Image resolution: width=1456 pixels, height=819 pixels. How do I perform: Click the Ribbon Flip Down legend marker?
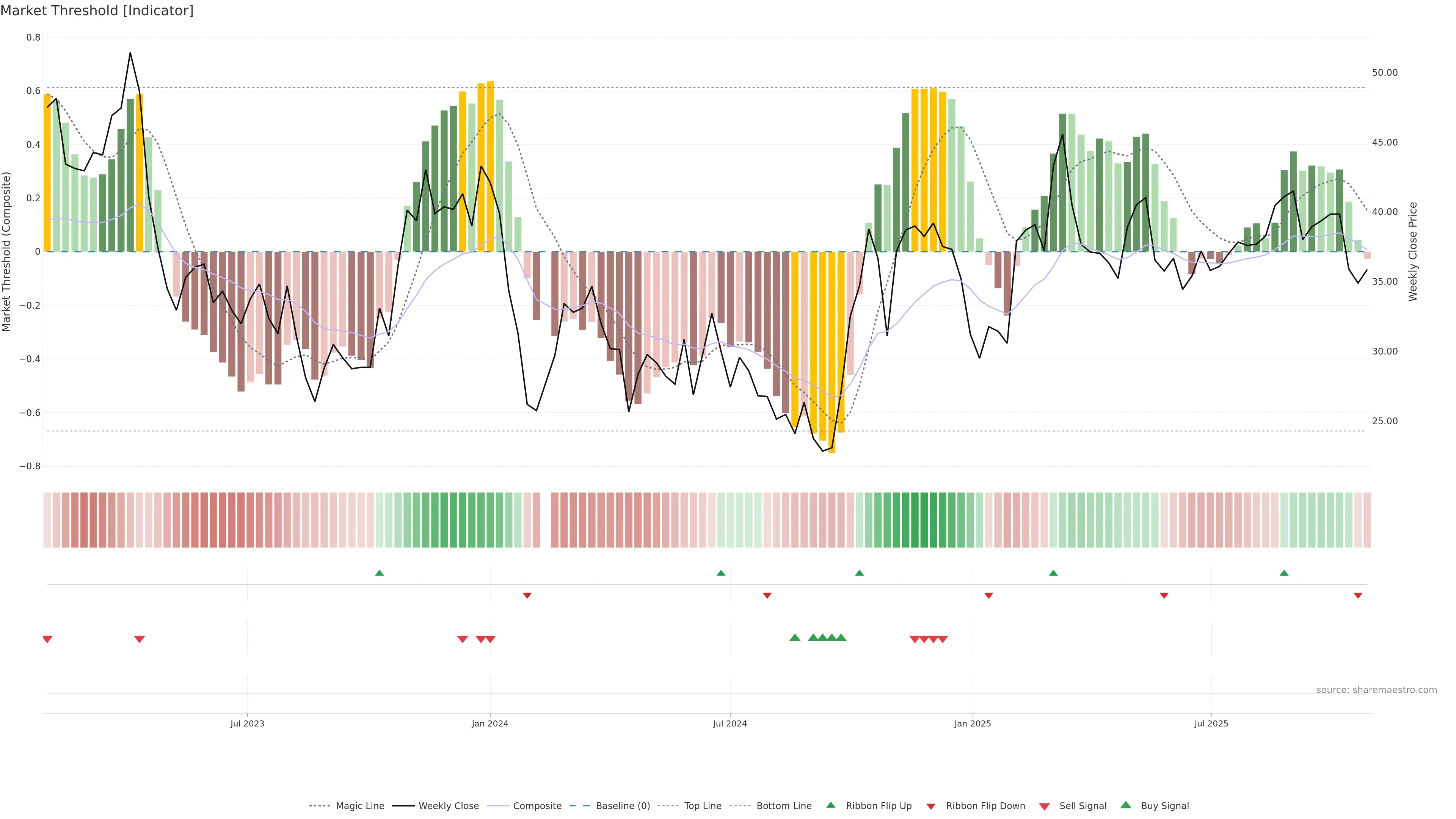pos(931,806)
